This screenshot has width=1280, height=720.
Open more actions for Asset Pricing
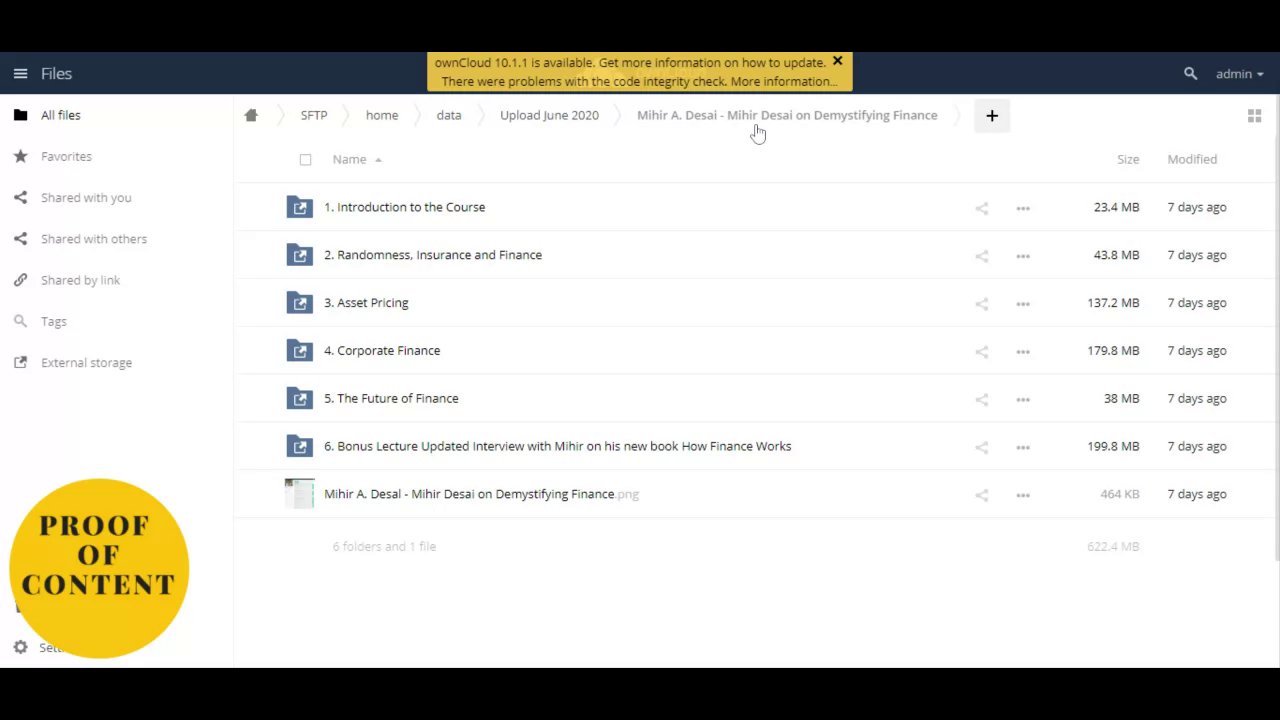tap(1023, 304)
